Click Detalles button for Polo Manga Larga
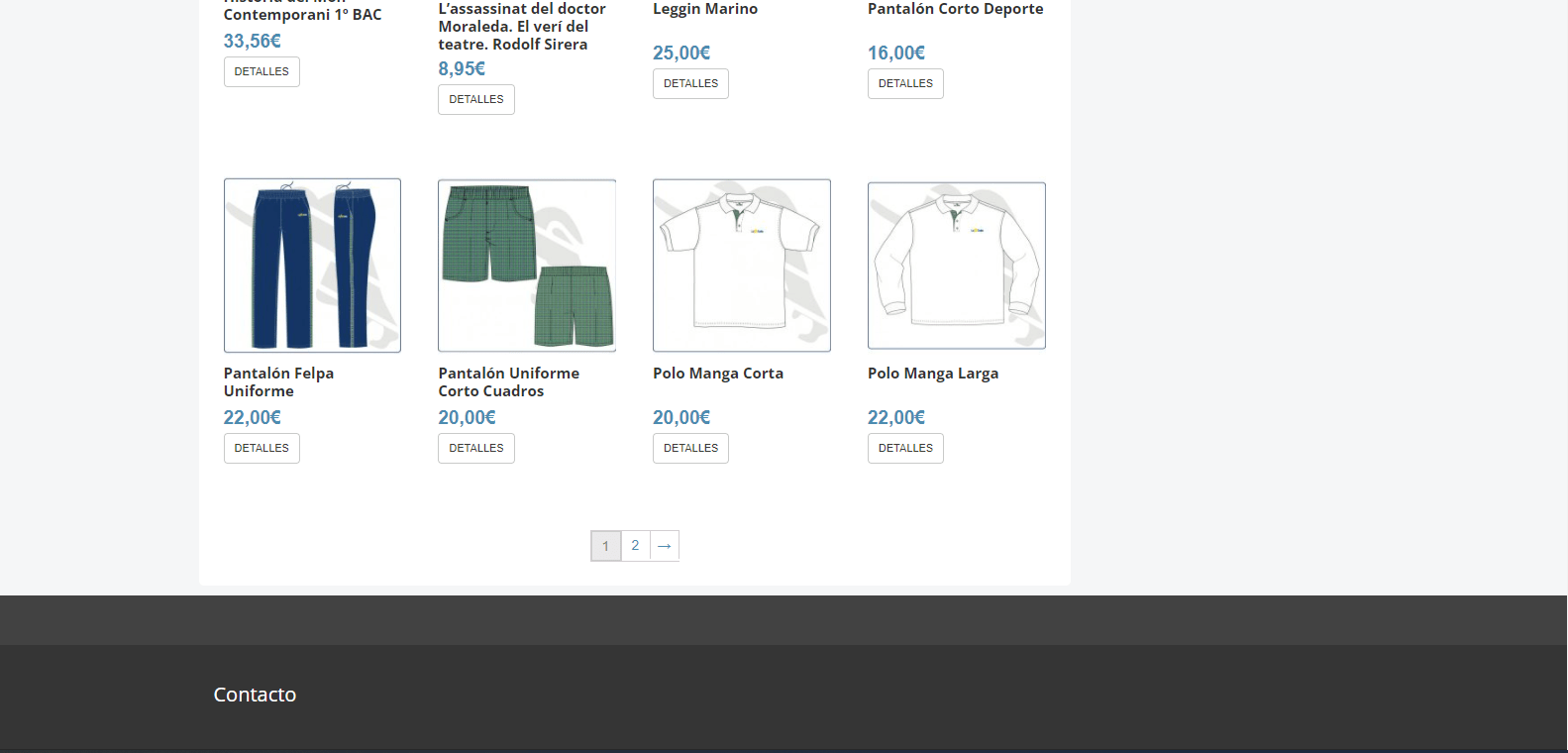This screenshot has height=753, width=1568. point(905,448)
